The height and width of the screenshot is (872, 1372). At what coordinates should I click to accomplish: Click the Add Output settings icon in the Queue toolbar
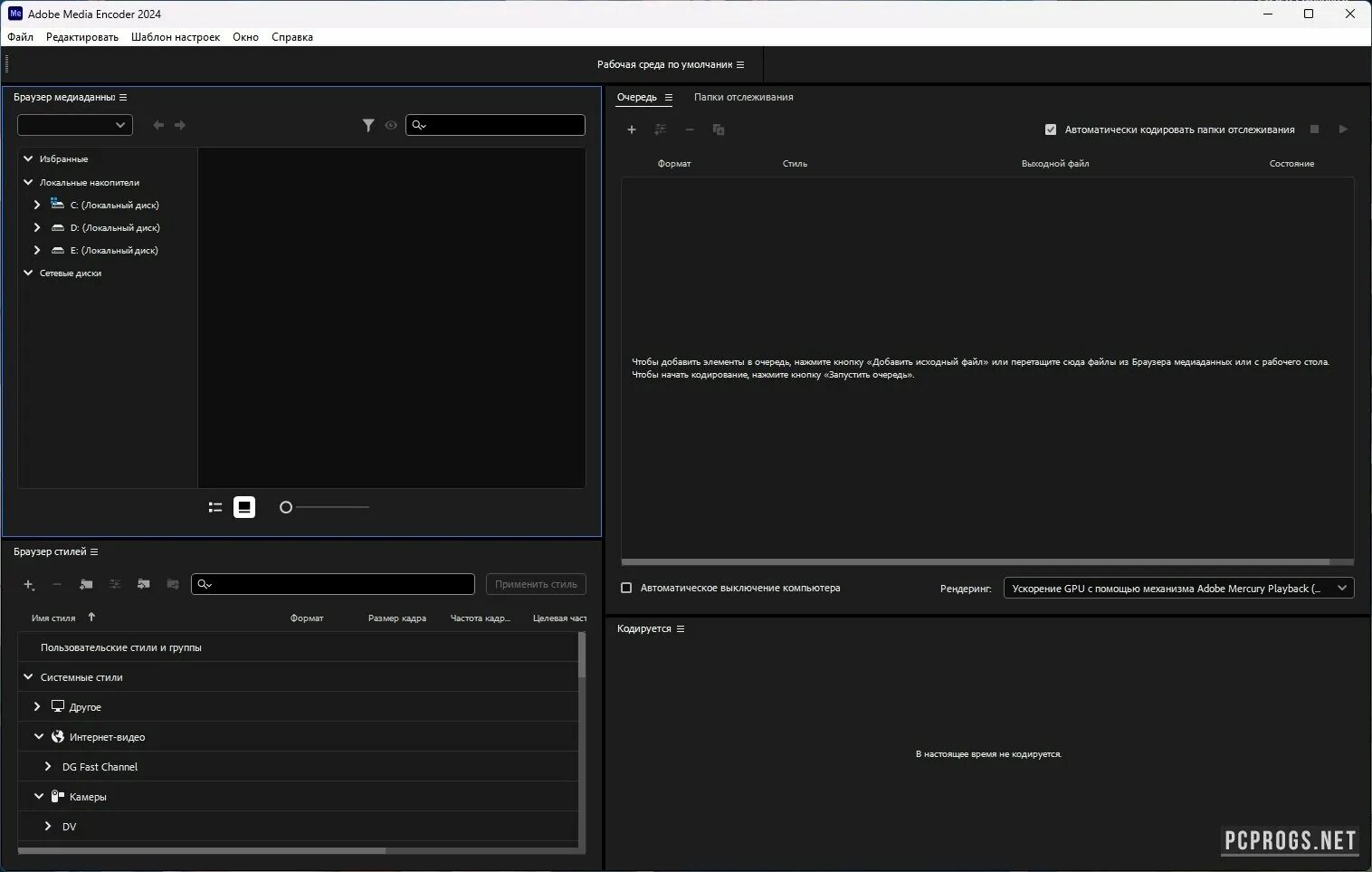(661, 129)
